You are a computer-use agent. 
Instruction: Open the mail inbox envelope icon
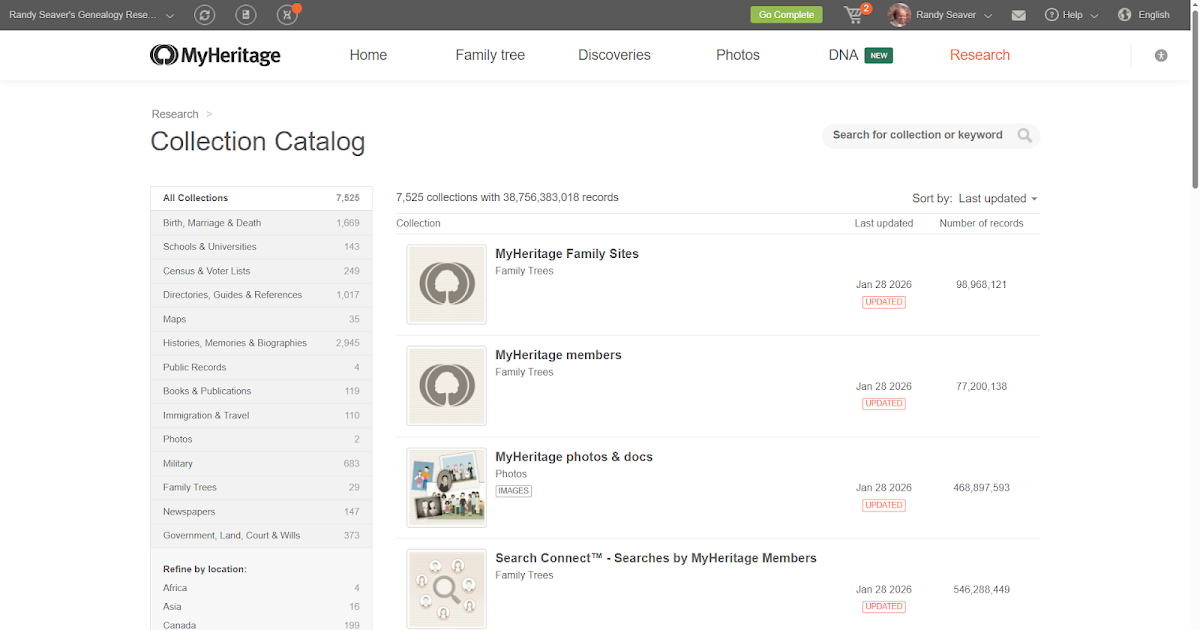1019,15
